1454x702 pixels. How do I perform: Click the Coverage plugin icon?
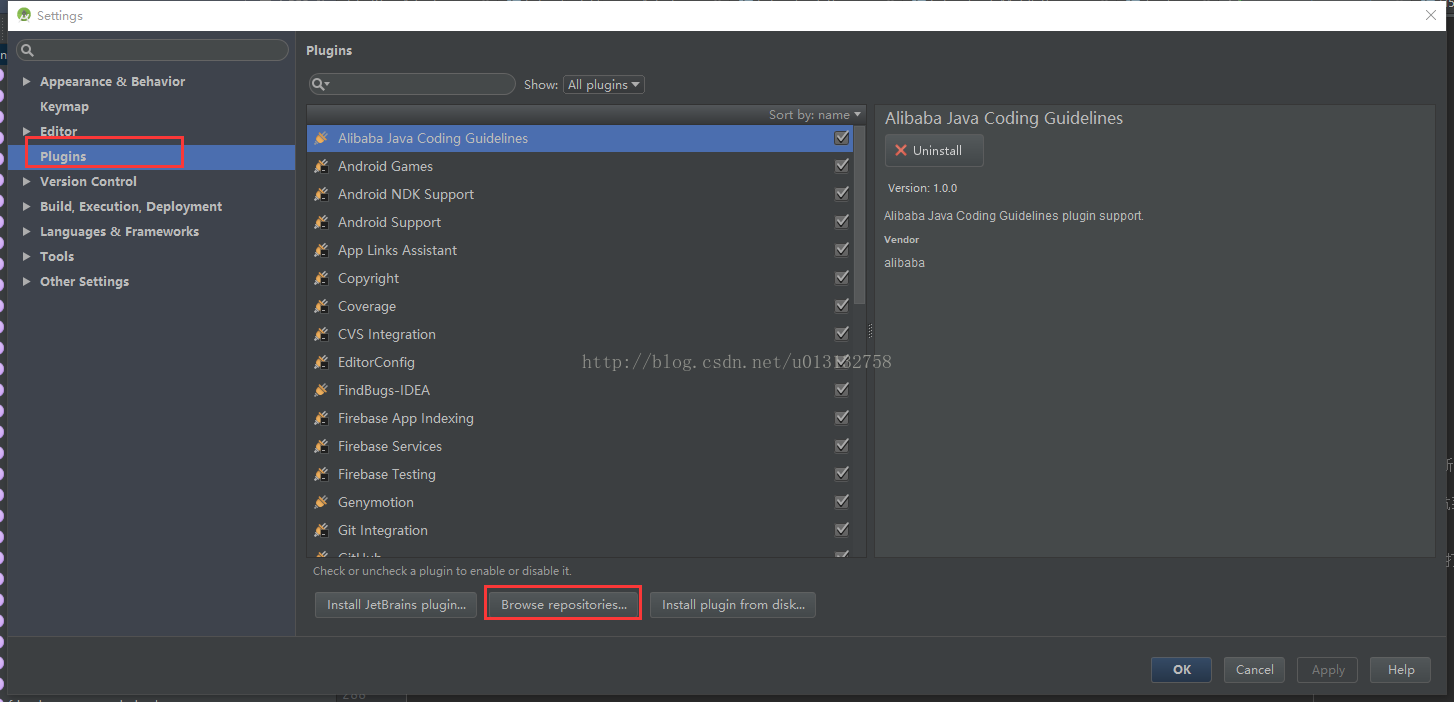pos(321,306)
